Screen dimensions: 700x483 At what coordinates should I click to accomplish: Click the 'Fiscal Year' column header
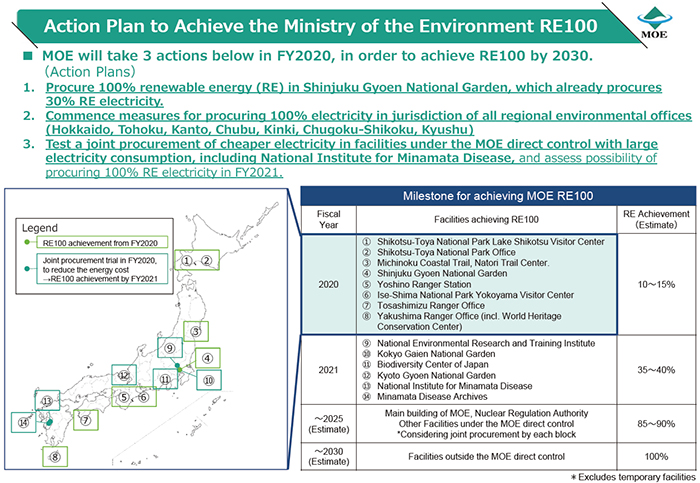[329, 219]
